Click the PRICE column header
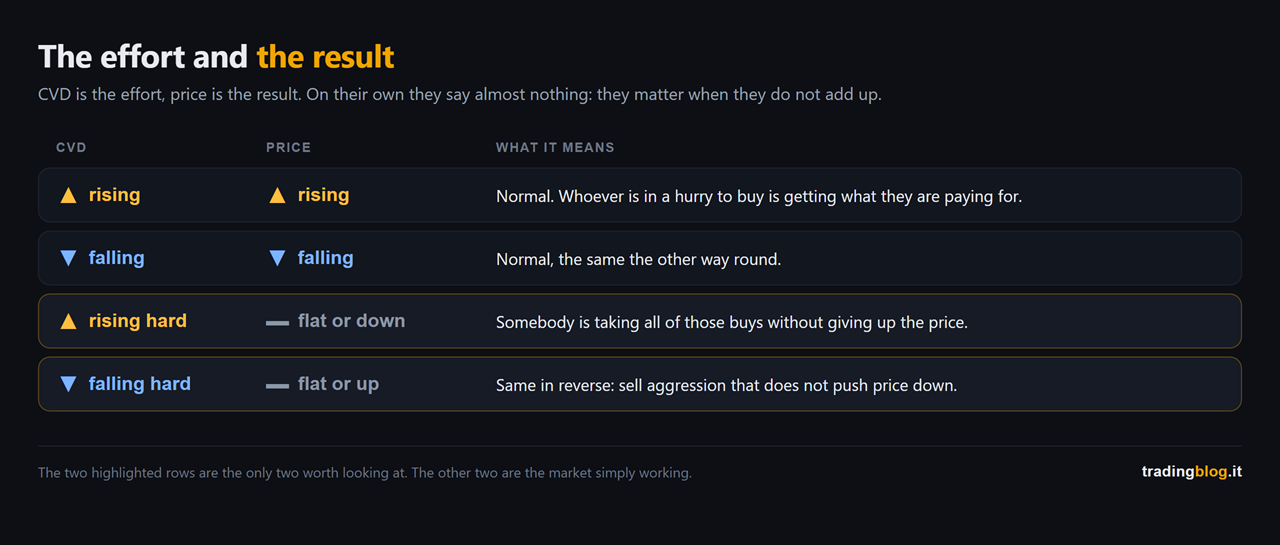The width and height of the screenshot is (1280, 545). (288, 147)
